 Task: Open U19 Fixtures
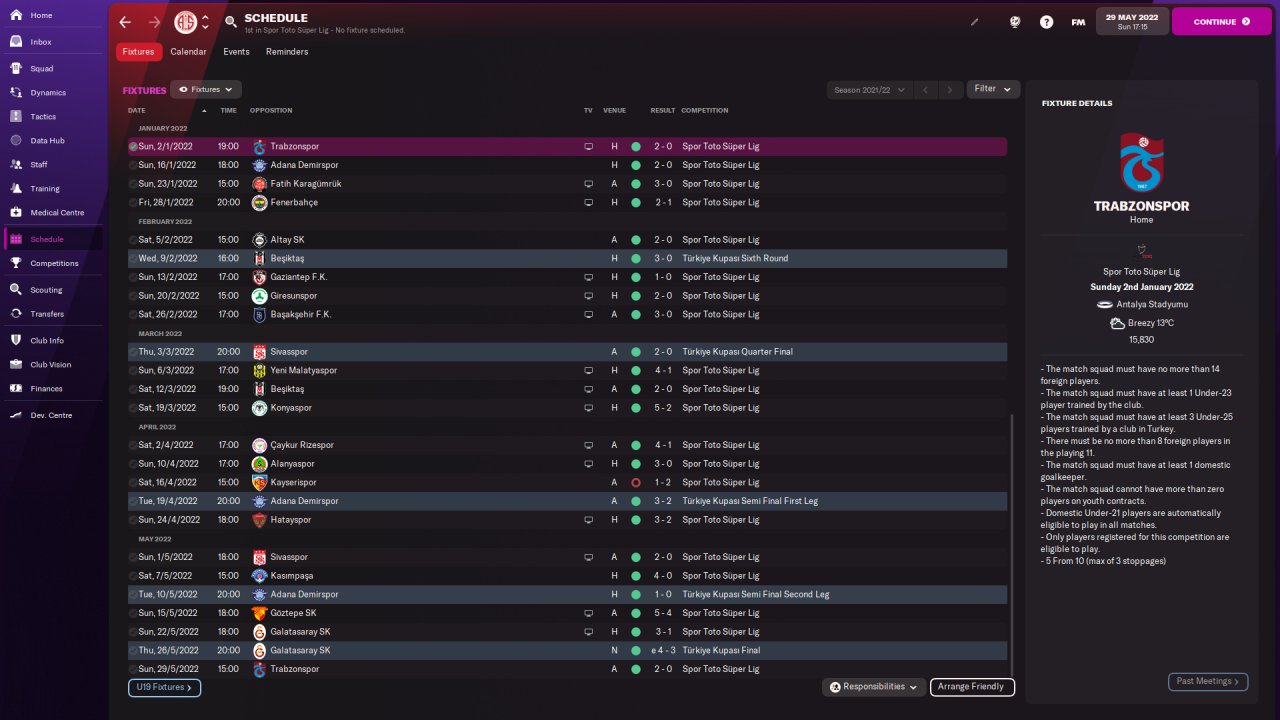pos(164,688)
